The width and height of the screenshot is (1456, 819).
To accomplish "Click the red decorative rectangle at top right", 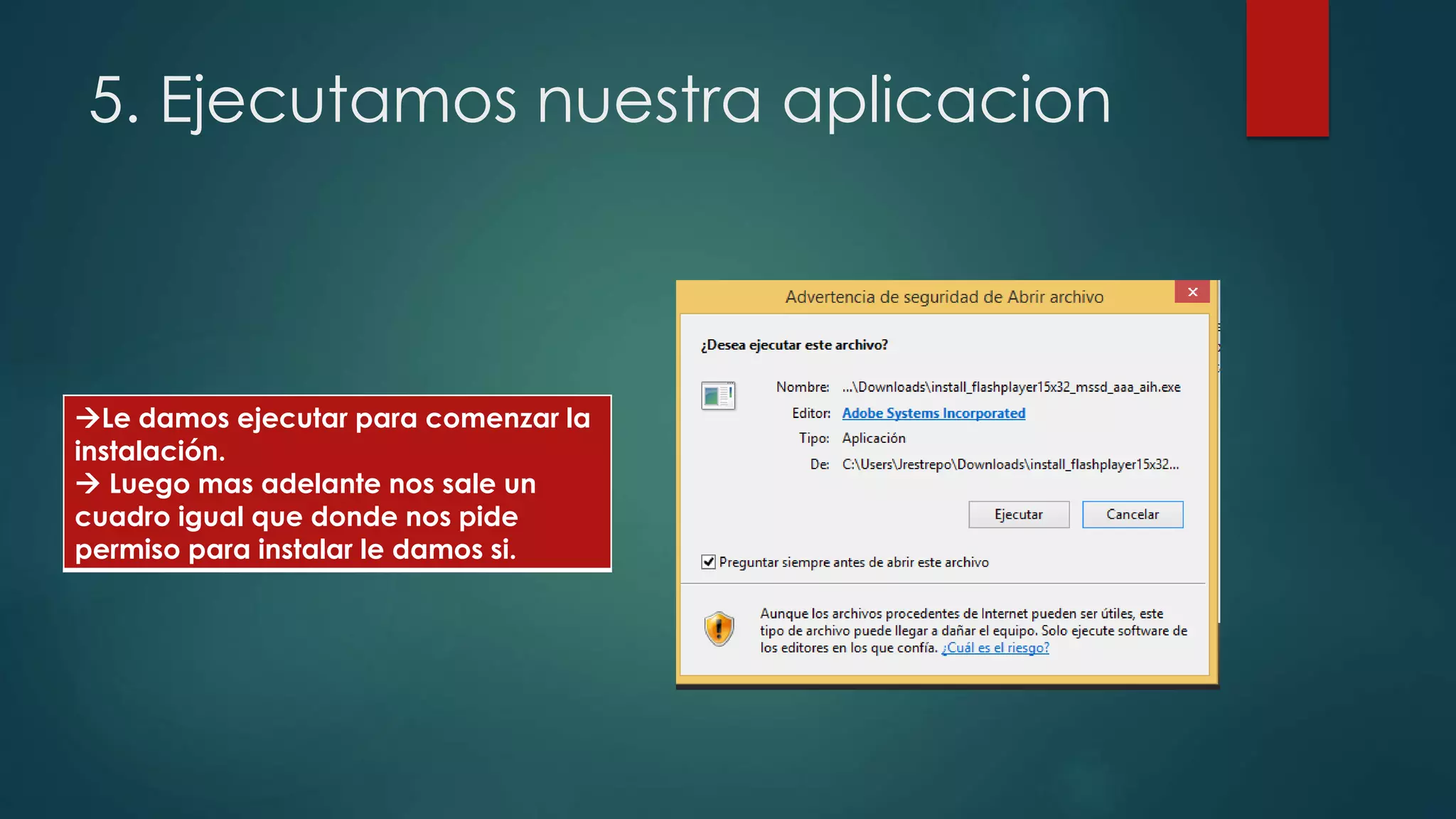I will 1287,68.
